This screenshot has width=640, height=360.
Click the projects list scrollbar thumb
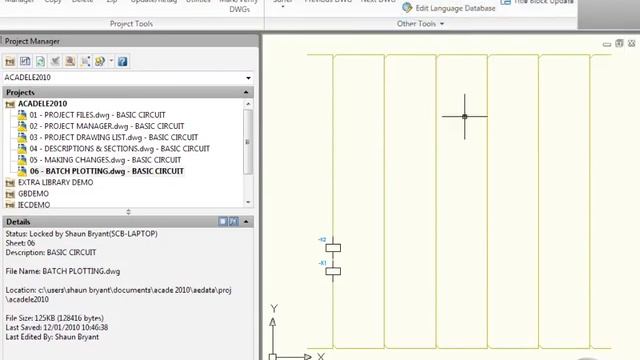pos(248,142)
